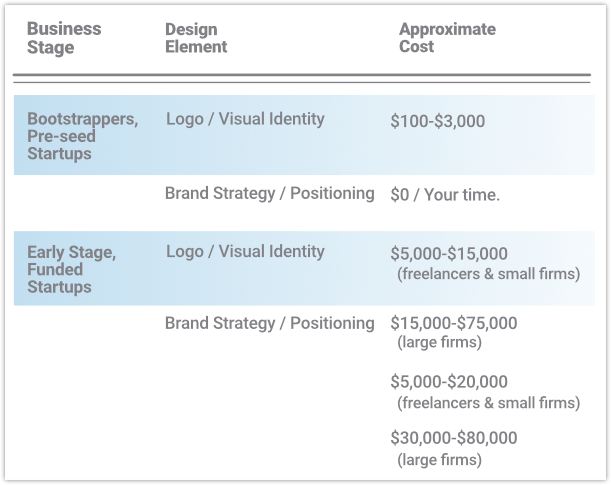
Task: Select the $0 / Your time. text
Action: tap(445, 194)
